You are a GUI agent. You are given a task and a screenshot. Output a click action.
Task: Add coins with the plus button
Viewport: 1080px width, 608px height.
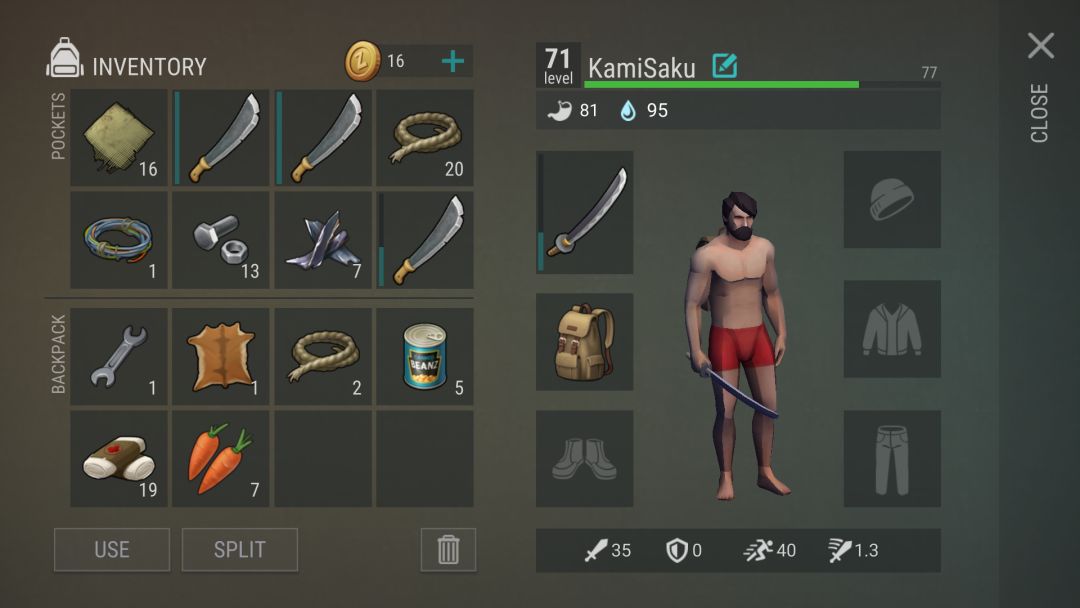pos(453,61)
